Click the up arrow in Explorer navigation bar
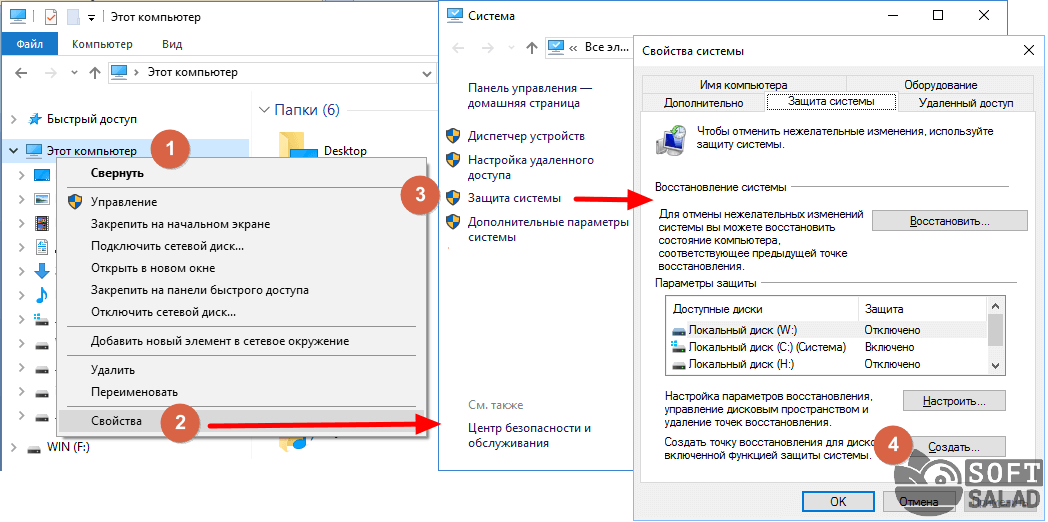The height and width of the screenshot is (522, 1048). (95, 73)
